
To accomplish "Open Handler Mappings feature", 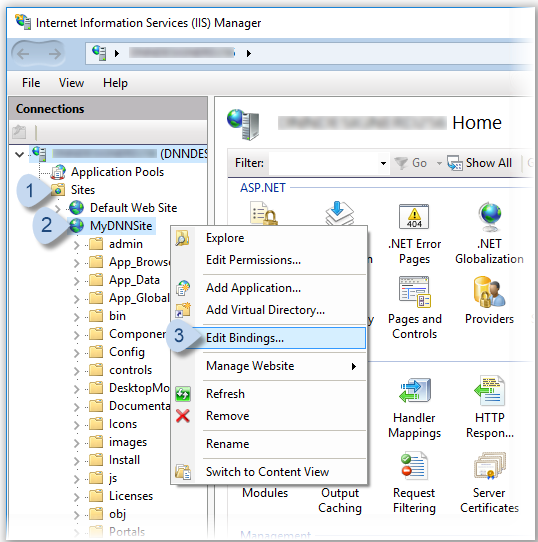I will point(414,408).
